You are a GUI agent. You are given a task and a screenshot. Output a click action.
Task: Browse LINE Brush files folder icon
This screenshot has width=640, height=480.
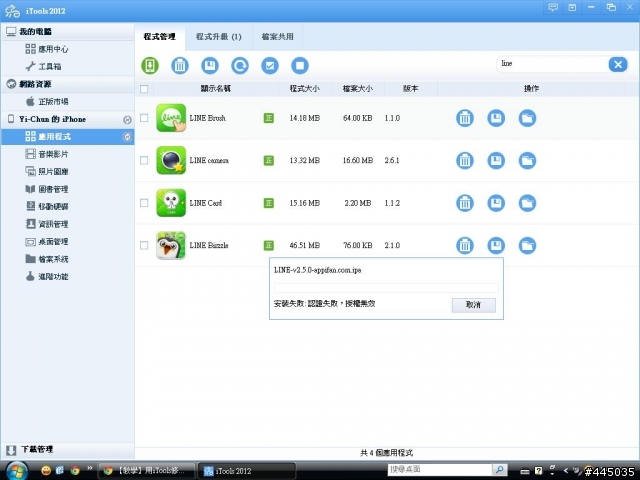point(527,118)
